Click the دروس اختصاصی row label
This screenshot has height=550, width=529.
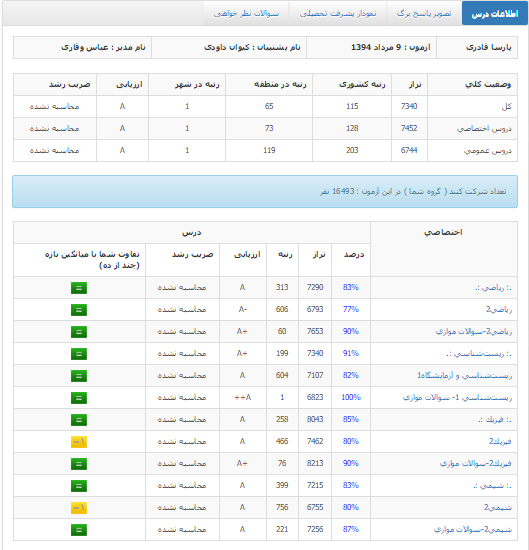click(484, 129)
